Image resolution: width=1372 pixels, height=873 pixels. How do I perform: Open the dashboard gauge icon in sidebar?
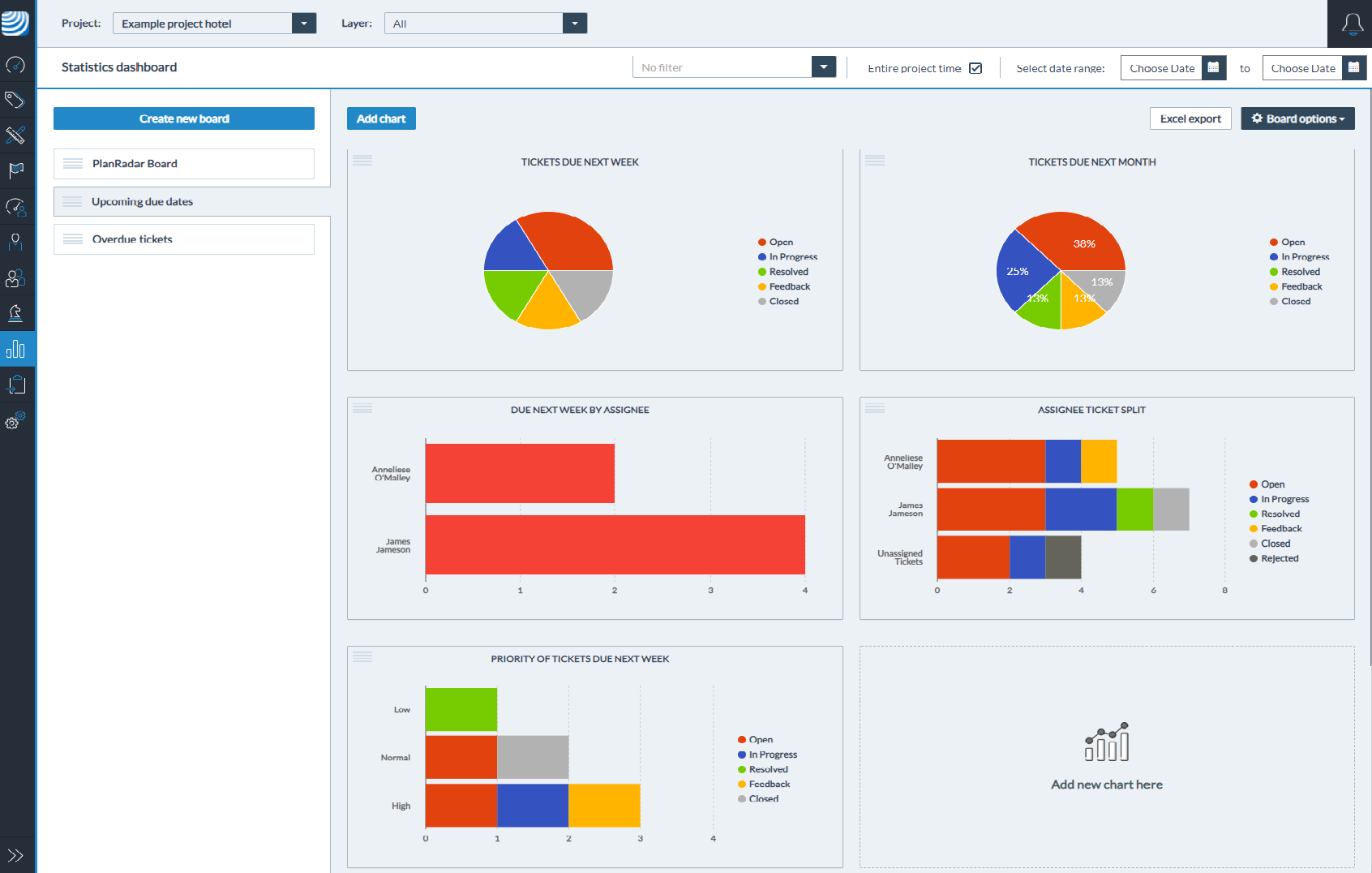[x=15, y=65]
